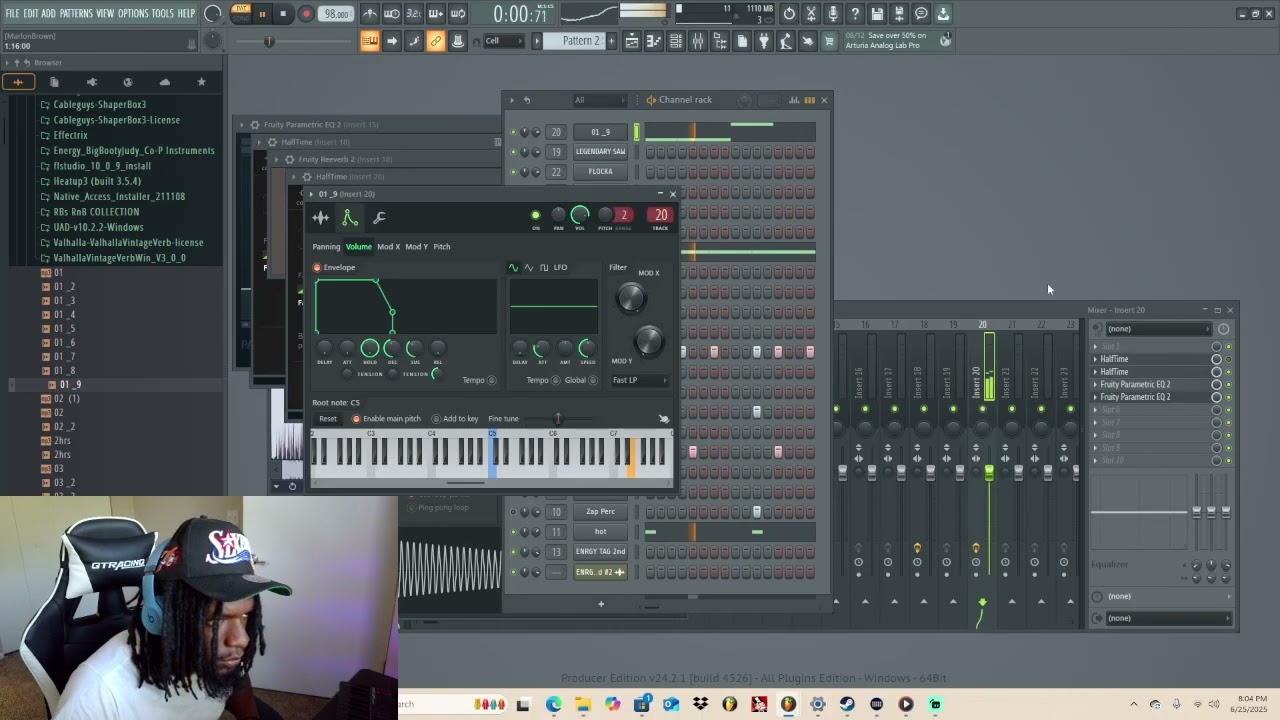Toggle the Envelope enable radio button
The width and height of the screenshot is (1280, 720).
(x=317, y=268)
